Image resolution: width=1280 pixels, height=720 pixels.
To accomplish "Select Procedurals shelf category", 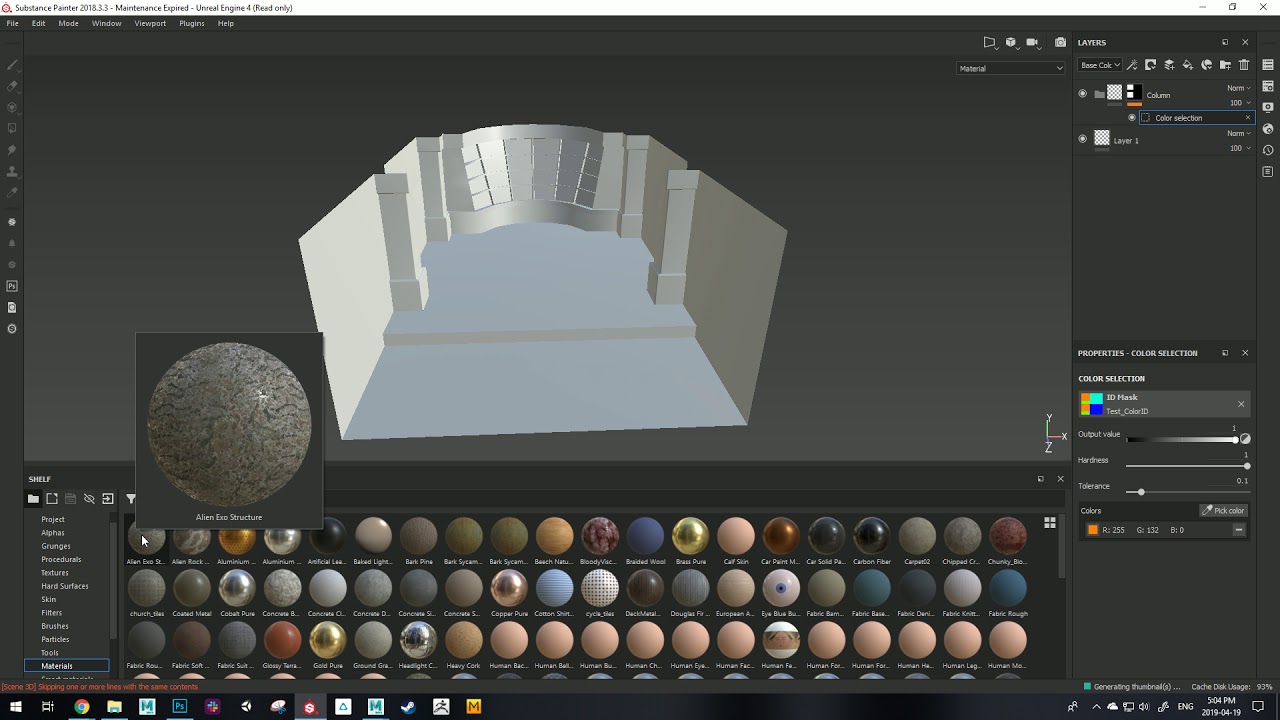I will pos(61,559).
